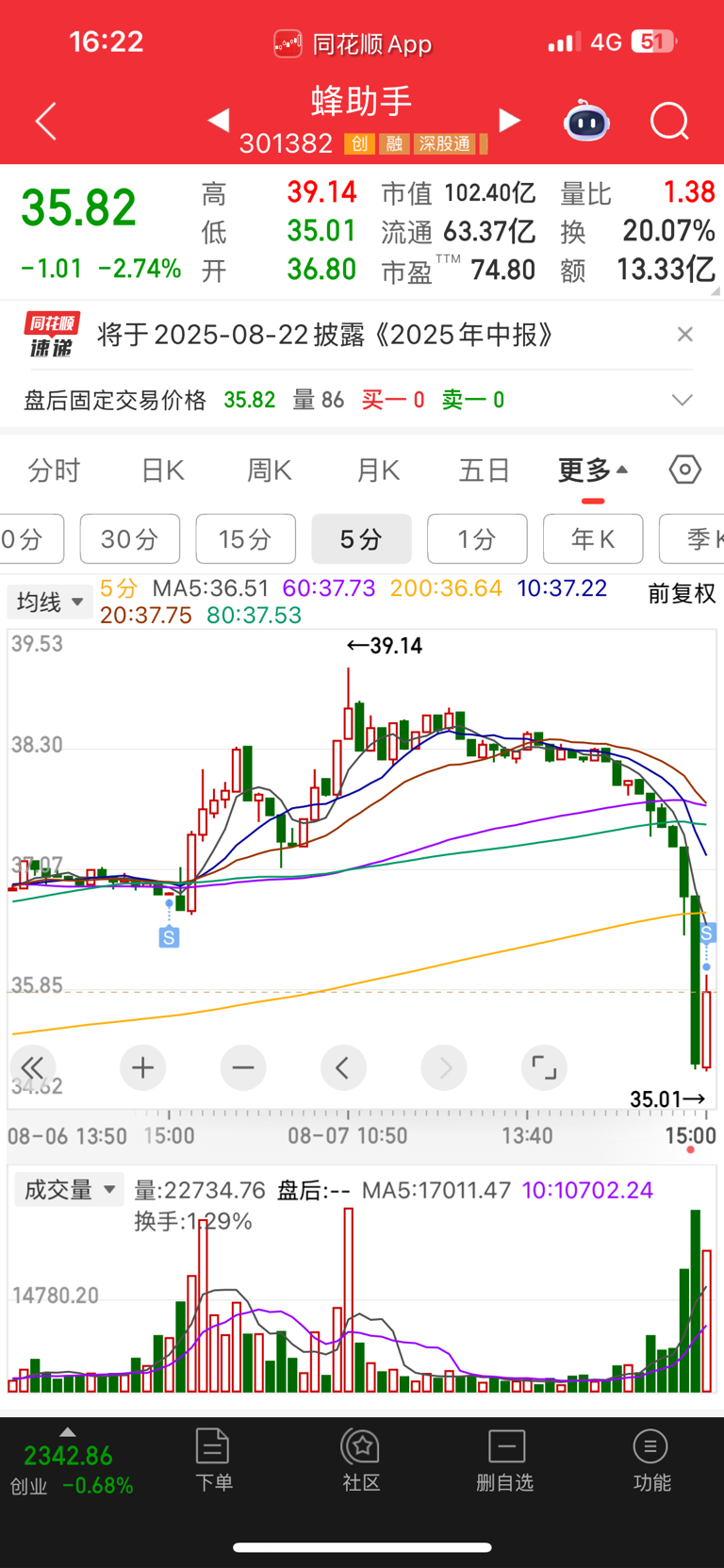Screen dimensions: 724x1568
Task: Open the 功能 functions icon
Action: (651, 1460)
